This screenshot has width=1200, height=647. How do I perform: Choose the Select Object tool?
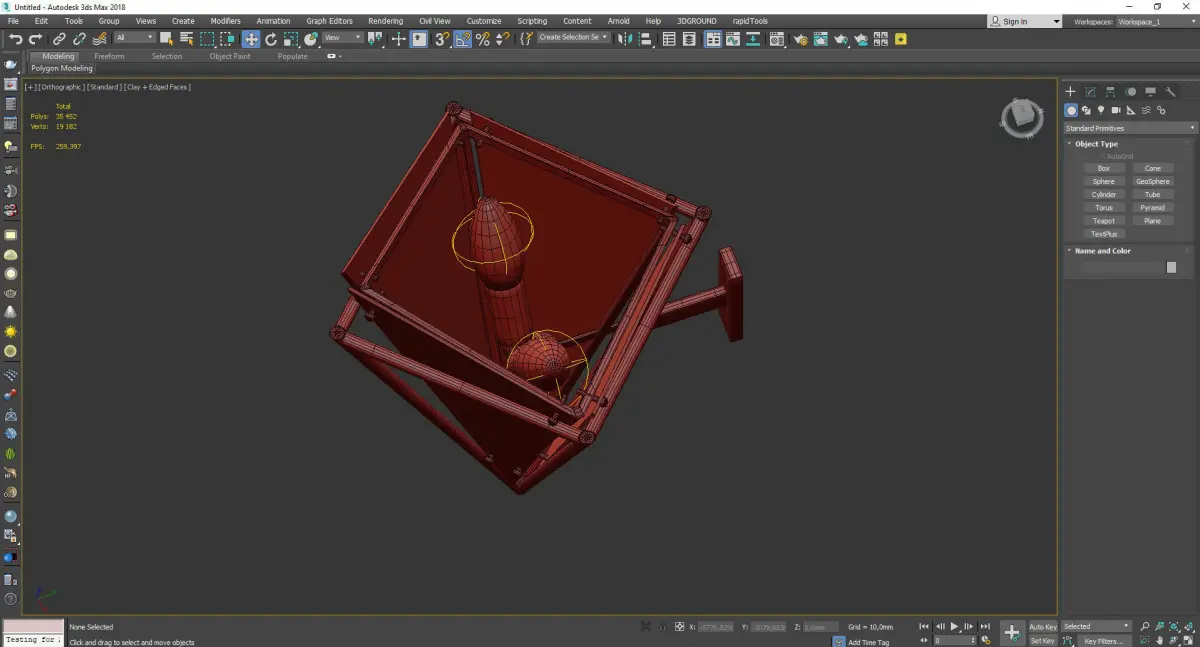pos(166,39)
